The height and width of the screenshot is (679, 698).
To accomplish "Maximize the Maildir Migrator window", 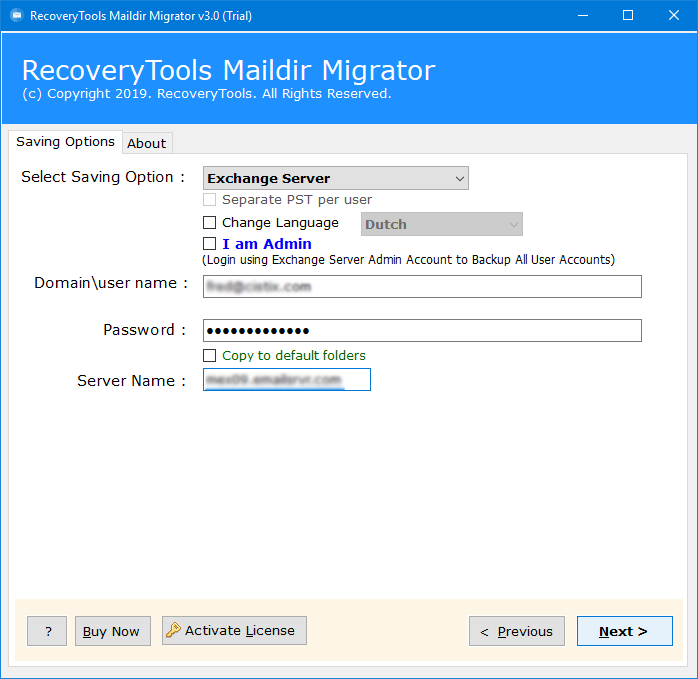I will [x=628, y=16].
